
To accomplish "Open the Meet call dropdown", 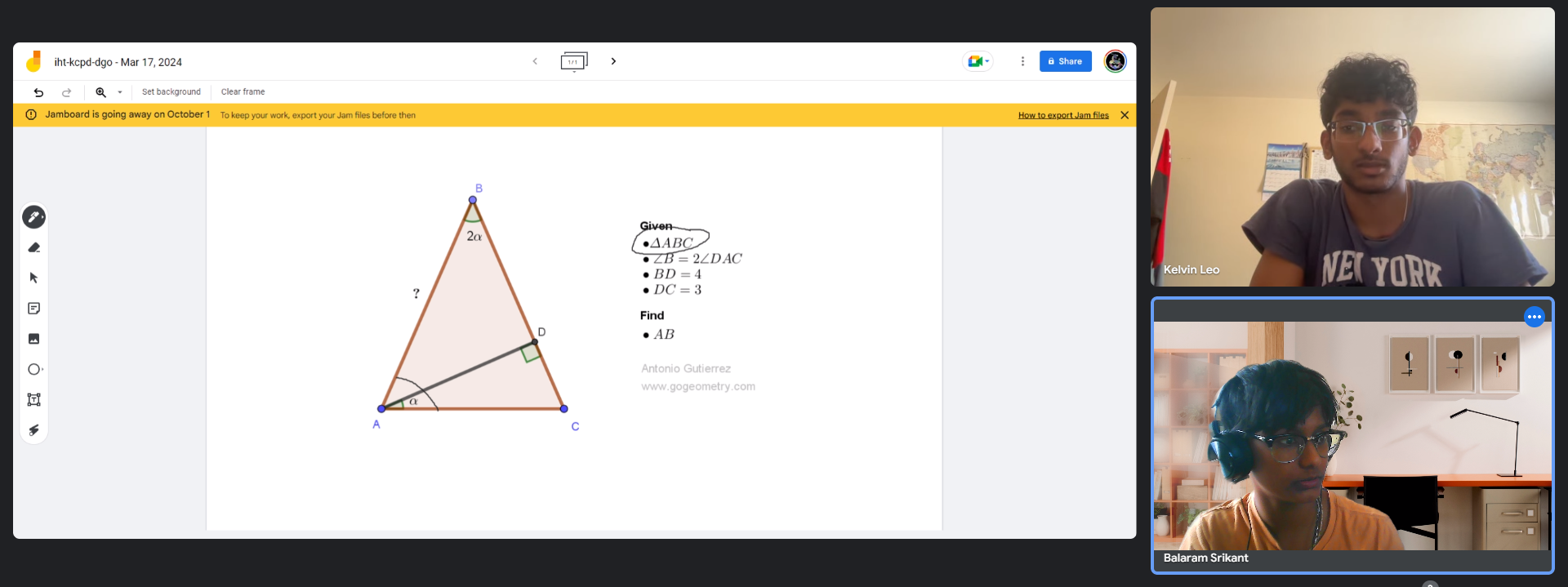I will (x=978, y=61).
